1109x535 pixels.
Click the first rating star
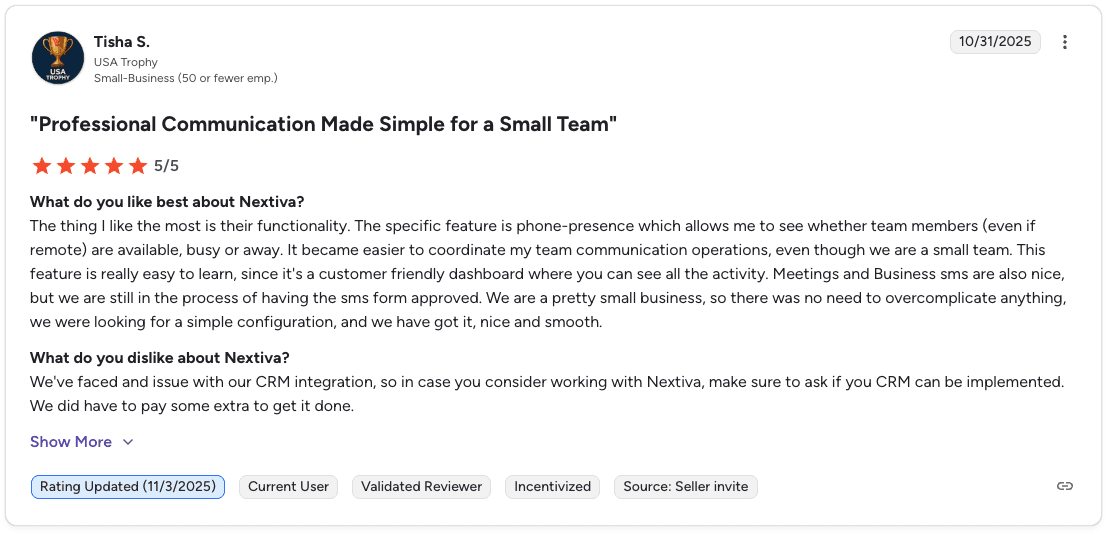click(41, 166)
